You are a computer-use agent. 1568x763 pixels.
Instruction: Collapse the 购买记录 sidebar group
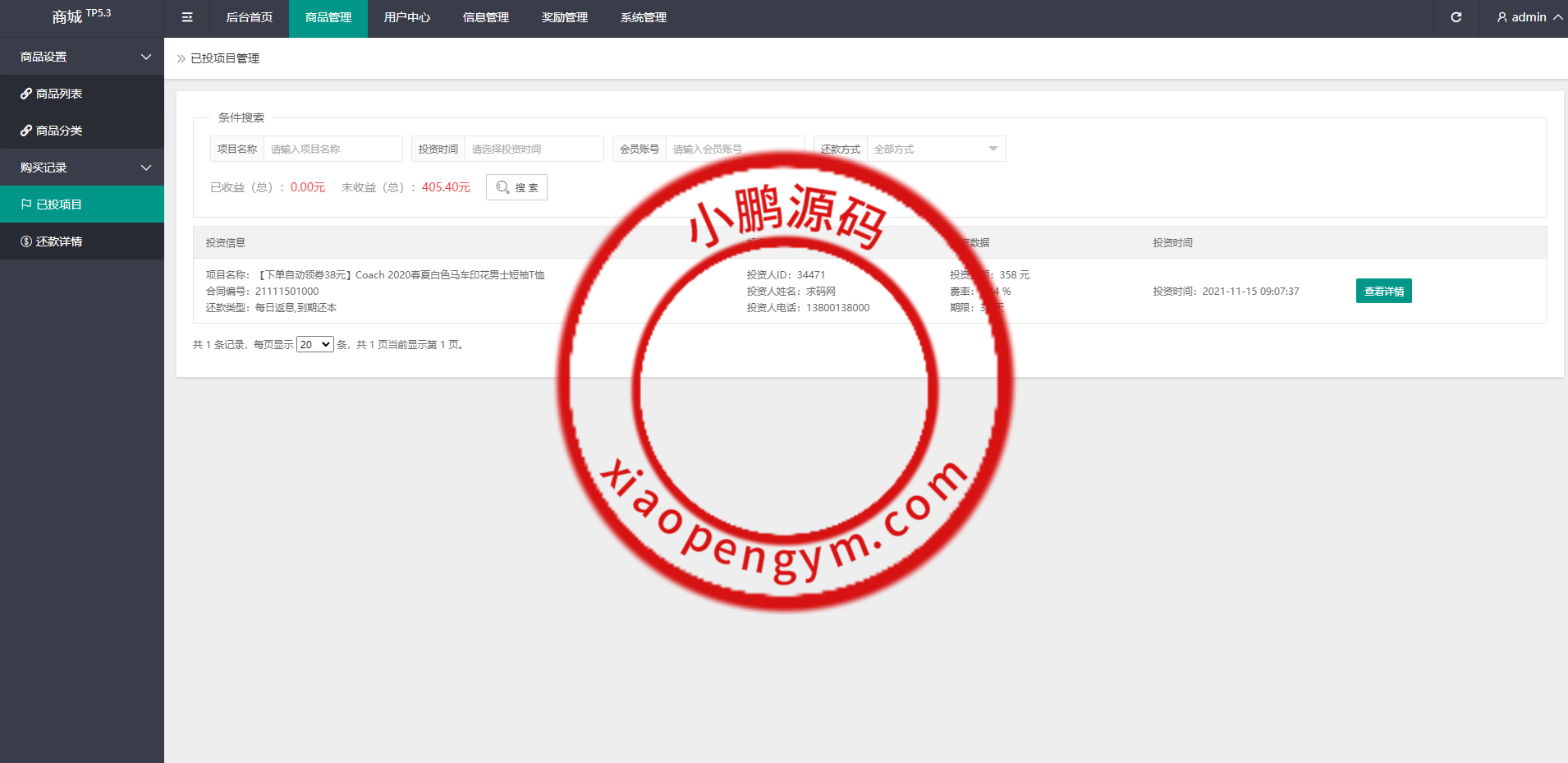coord(146,168)
